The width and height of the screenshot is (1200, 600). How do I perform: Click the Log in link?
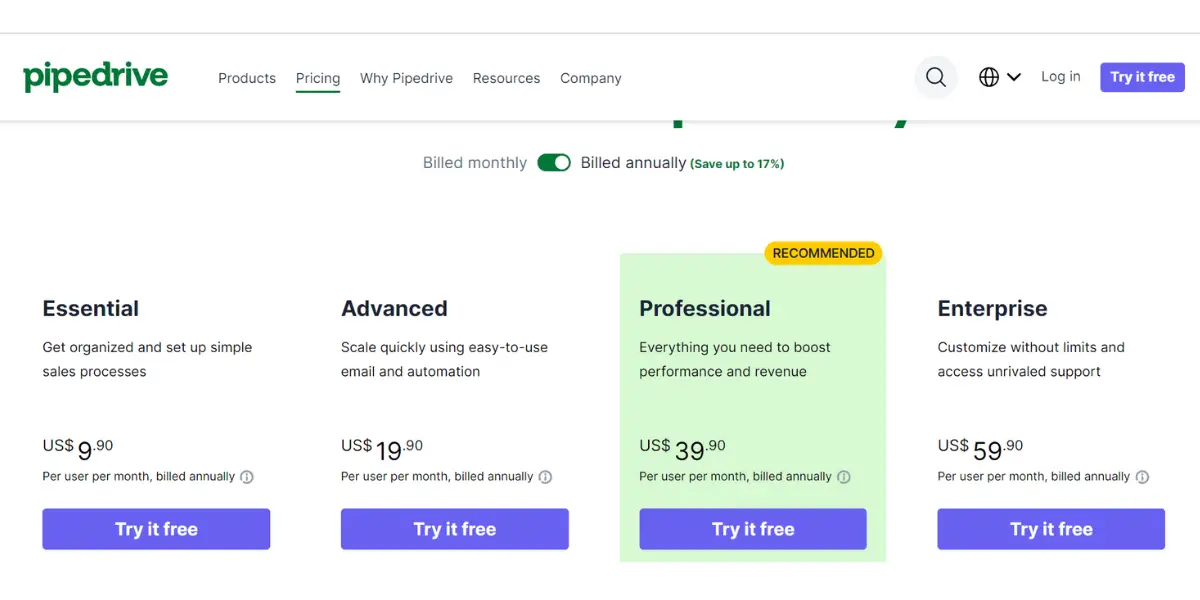click(1061, 76)
